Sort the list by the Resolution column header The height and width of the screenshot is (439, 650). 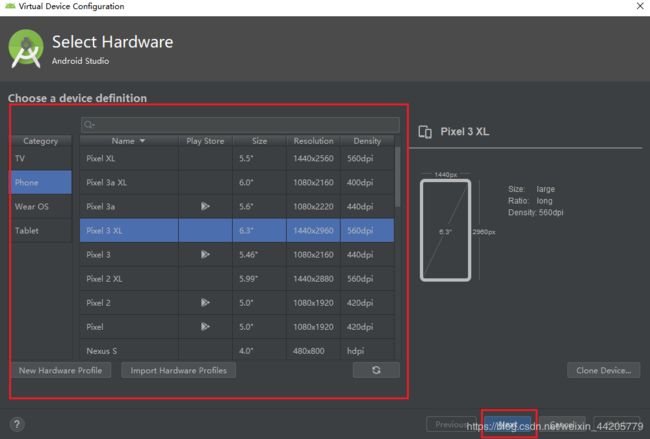click(314, 141)
